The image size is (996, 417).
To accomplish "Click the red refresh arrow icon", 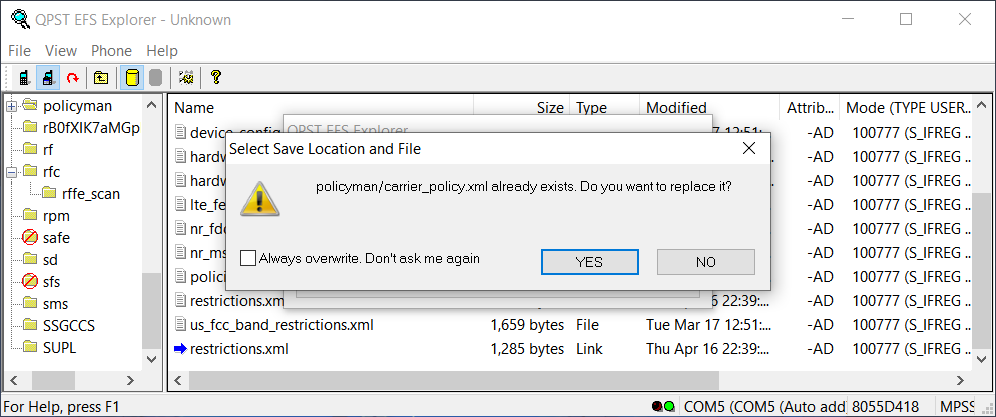I will pyautogui.click(x=72, y=78).
